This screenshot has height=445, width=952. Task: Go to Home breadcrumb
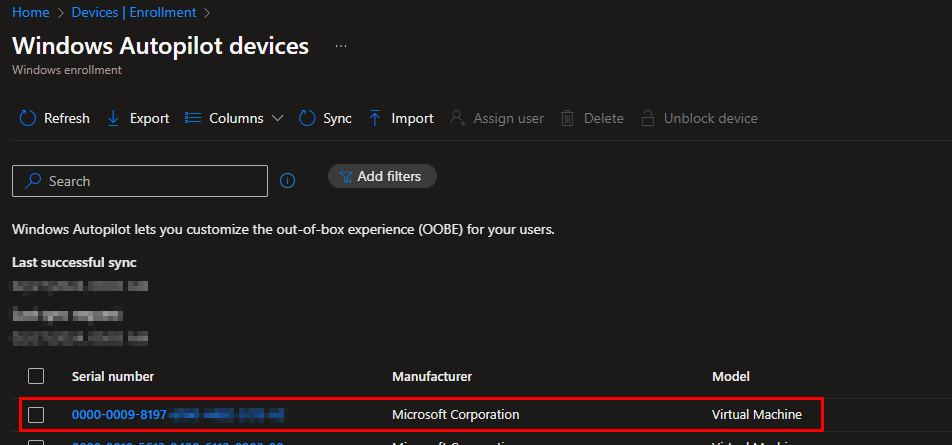[30, 13]
